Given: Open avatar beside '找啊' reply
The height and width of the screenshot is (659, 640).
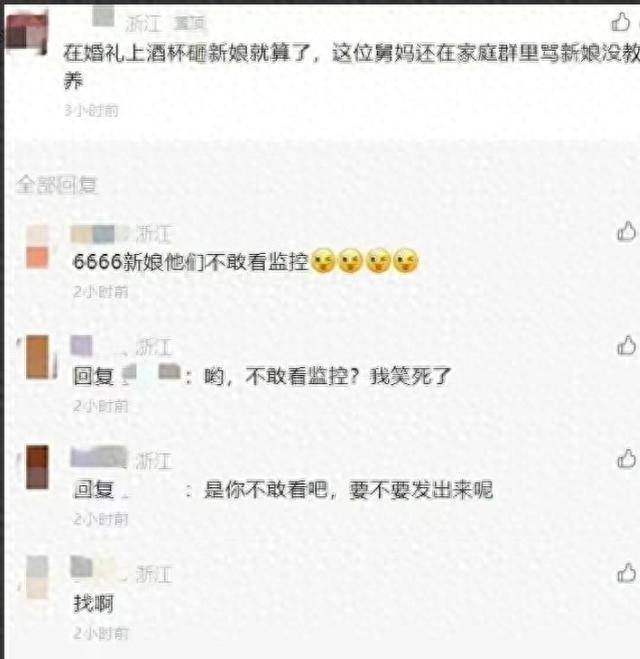Looking at the screenshot, I should pyautogui.click(x=37, y=577).
